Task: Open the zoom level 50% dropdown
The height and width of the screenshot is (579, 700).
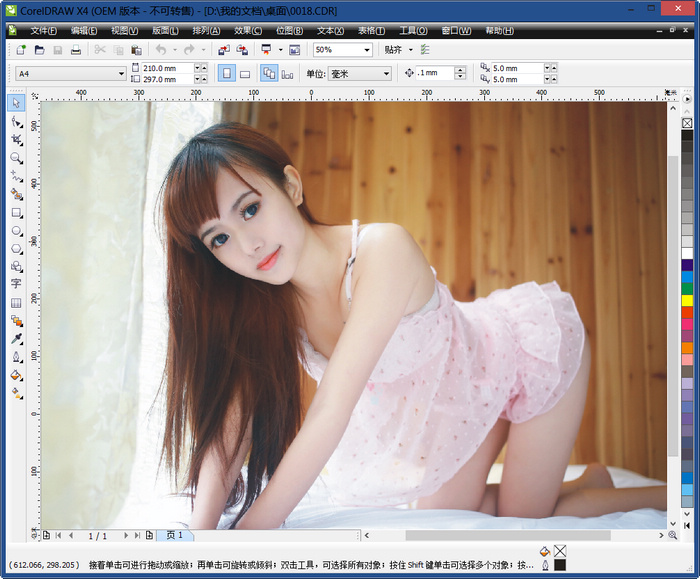Action: pyautogui.click(x=367, y=50)
